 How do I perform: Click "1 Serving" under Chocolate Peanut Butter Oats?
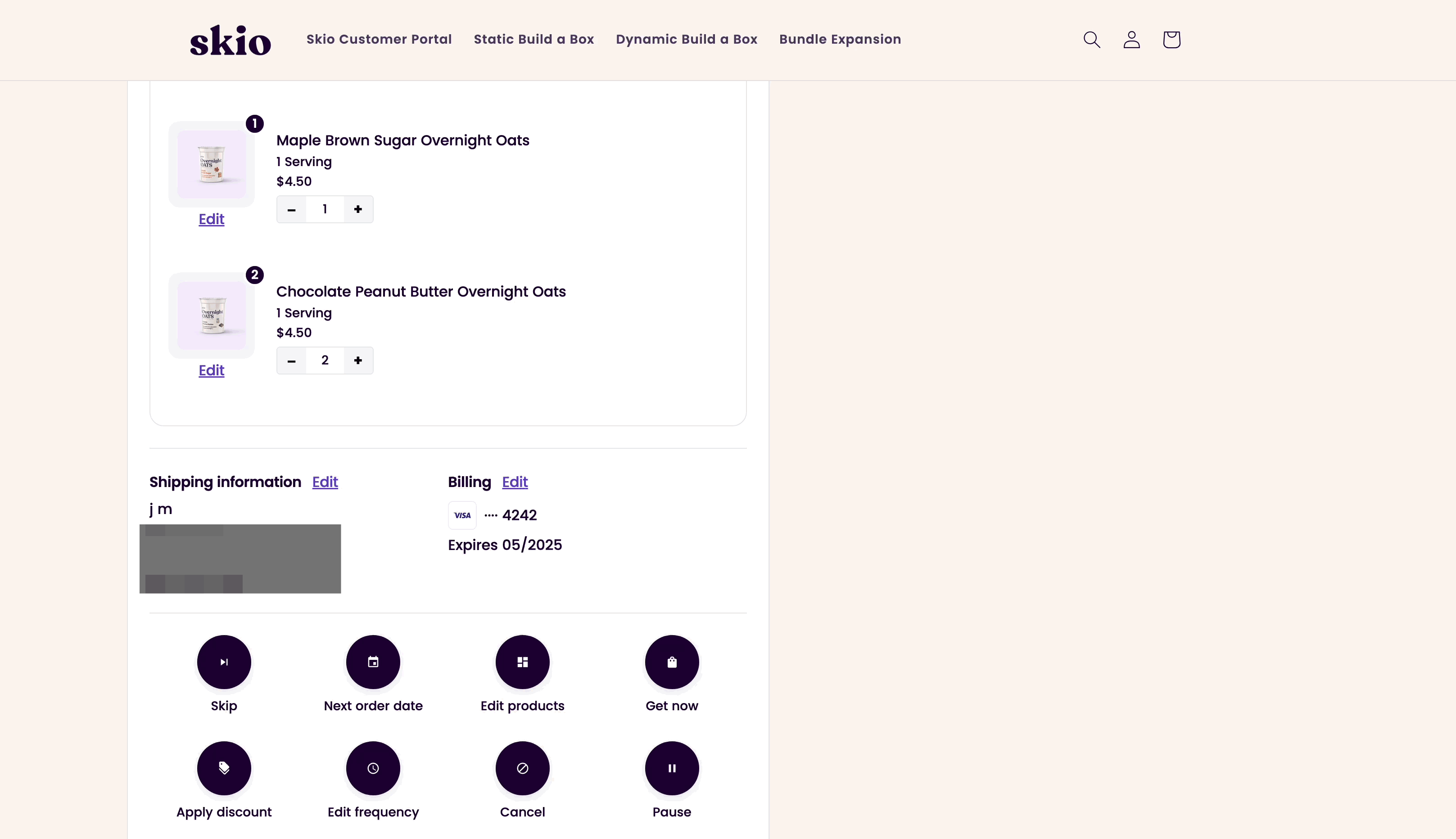(x=304, y=313)
